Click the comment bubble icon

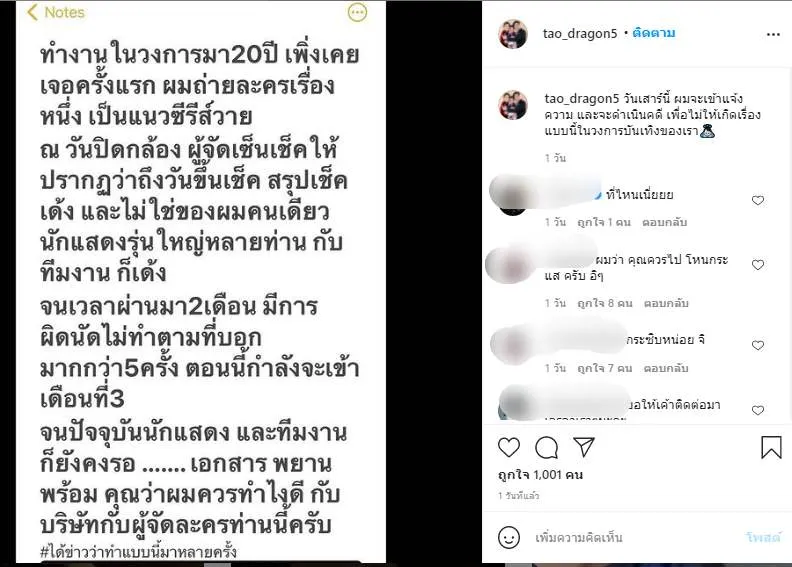point(547,447)
